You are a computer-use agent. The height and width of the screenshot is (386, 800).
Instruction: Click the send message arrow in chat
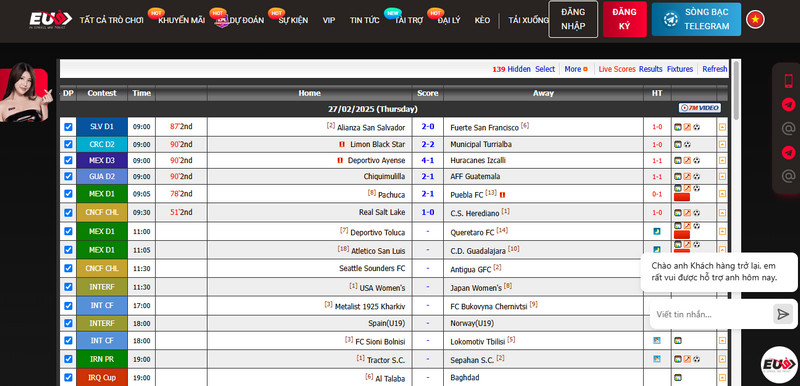coord(783,314)
